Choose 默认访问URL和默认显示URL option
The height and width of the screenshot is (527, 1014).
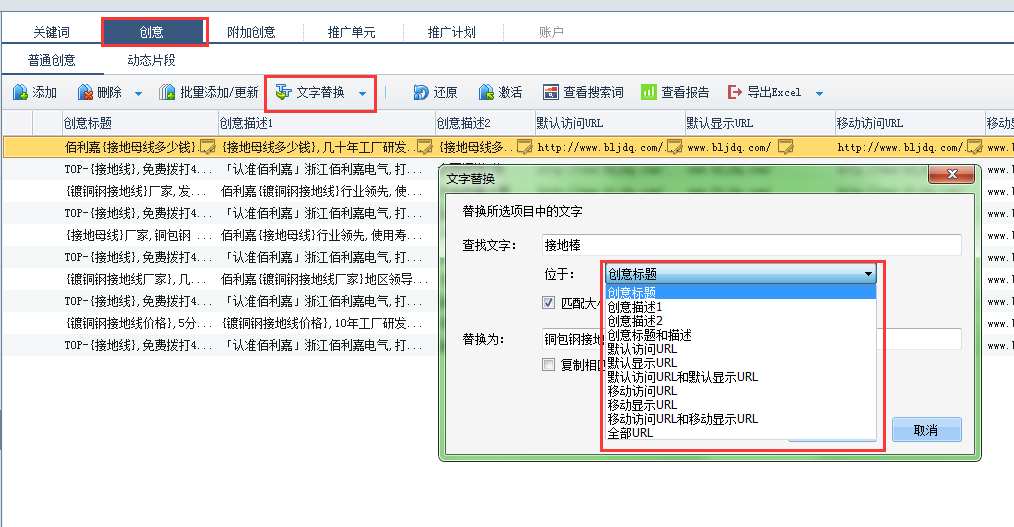740,377
